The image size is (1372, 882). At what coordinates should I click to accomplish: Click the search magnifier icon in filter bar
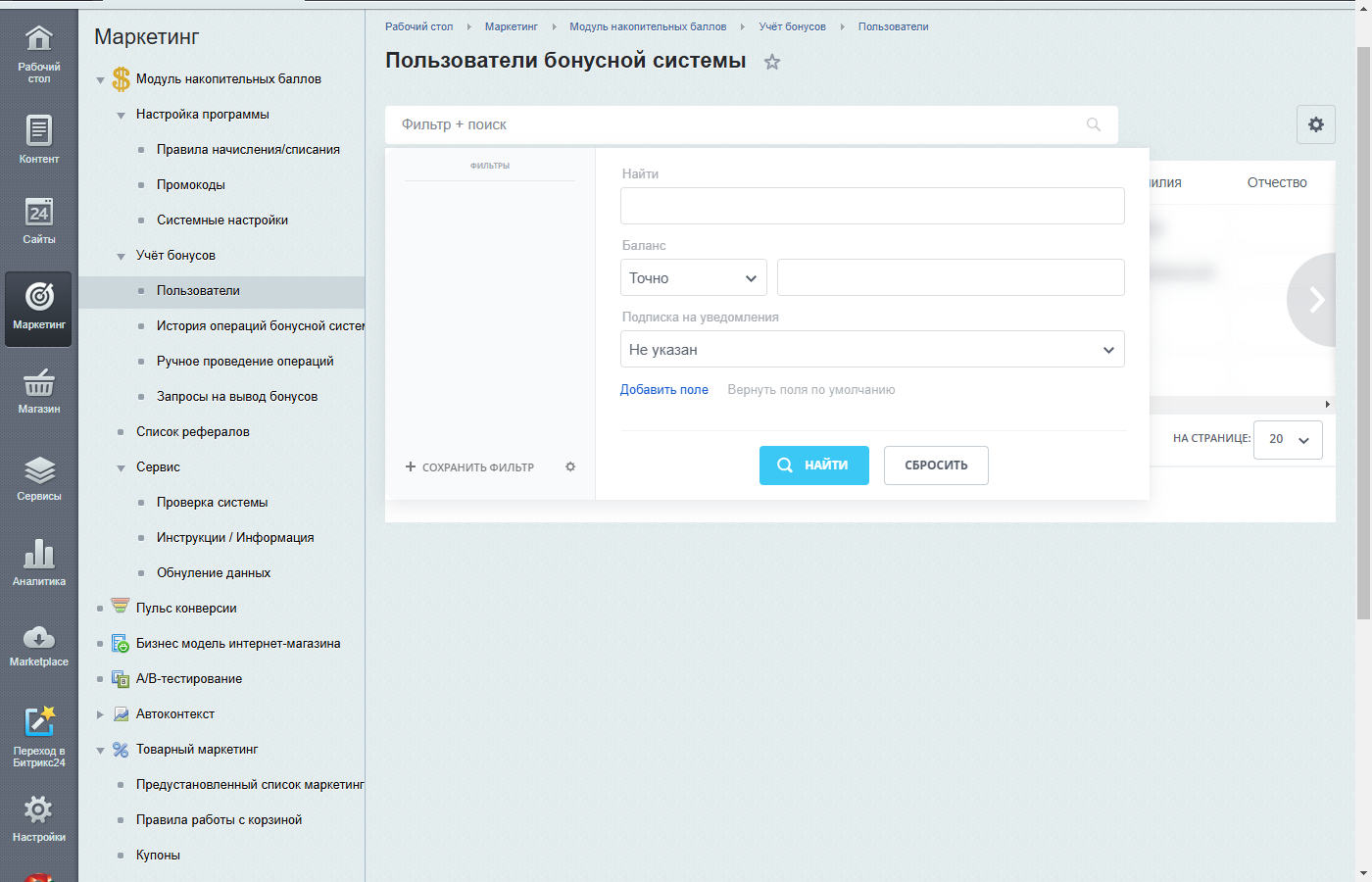coord(1094,124)
